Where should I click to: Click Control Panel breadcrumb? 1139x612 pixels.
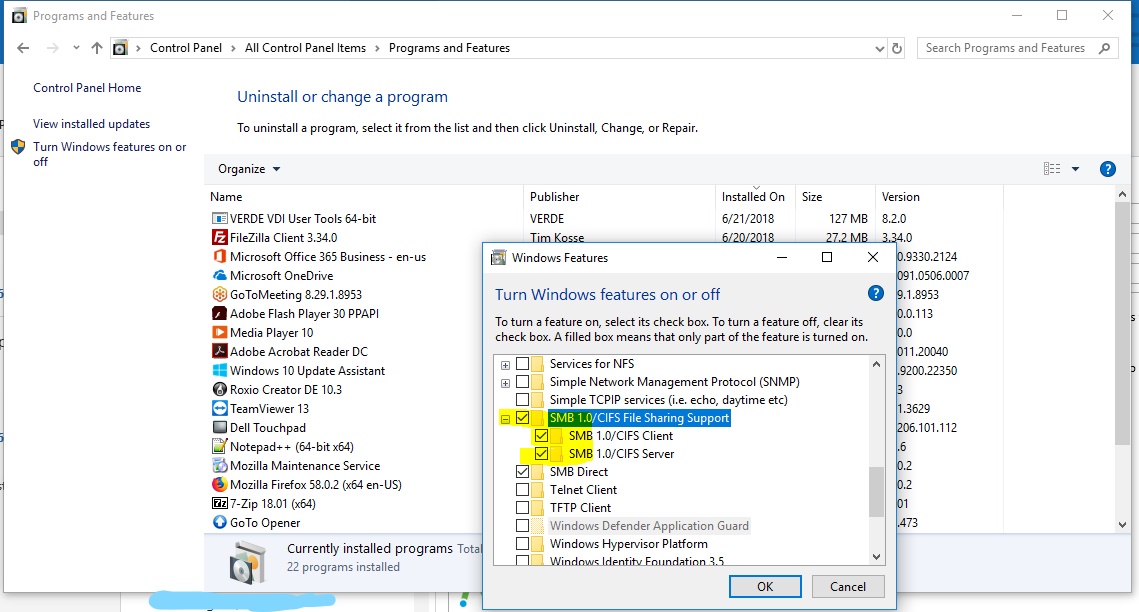[x=186, y=48]
